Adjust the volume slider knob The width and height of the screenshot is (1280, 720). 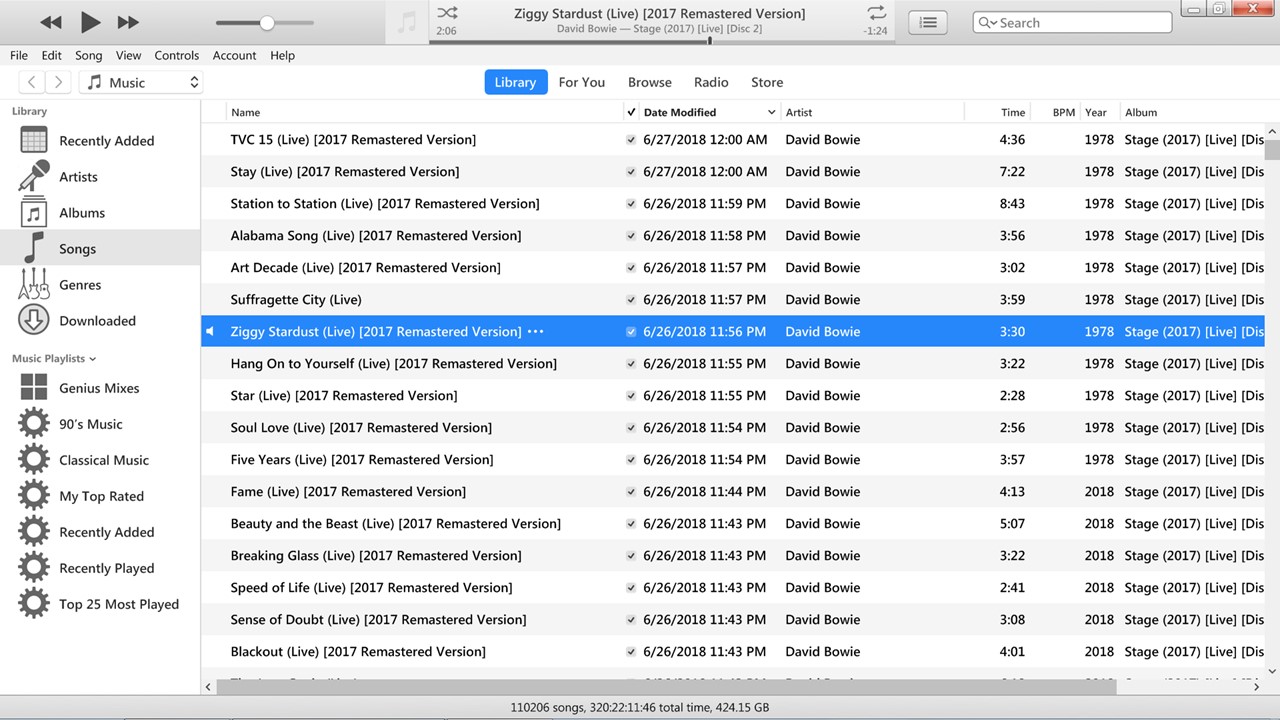click(x=266, y=22)
